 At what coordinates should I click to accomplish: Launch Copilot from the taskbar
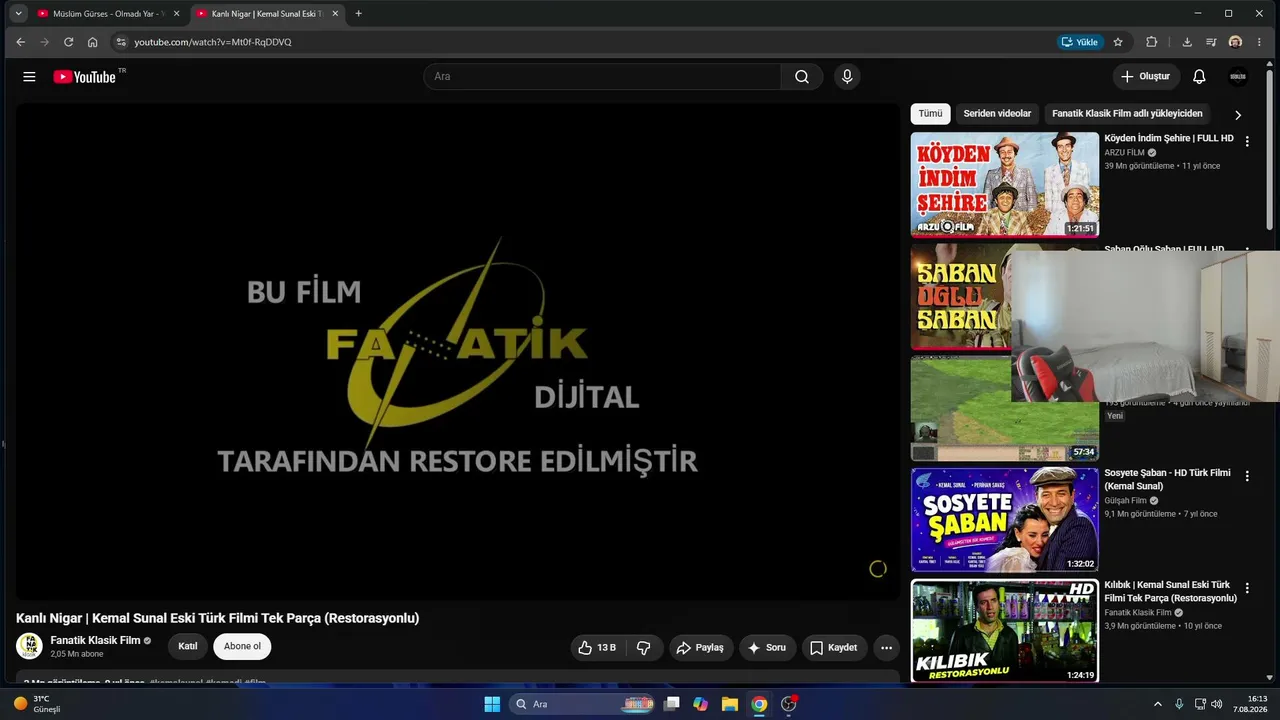pyautogui.click(x=701, y=704)
